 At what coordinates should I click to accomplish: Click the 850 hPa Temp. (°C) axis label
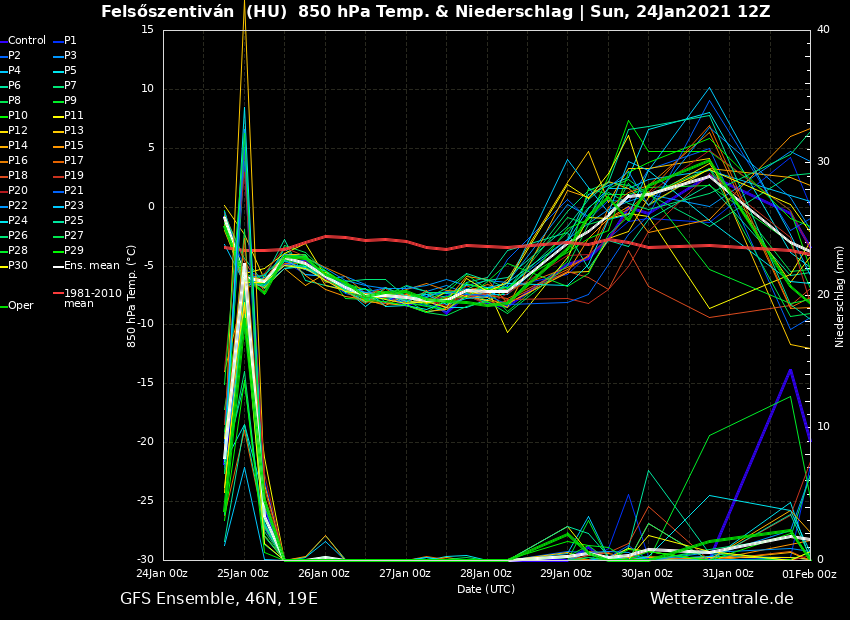[x=132, y=296]
